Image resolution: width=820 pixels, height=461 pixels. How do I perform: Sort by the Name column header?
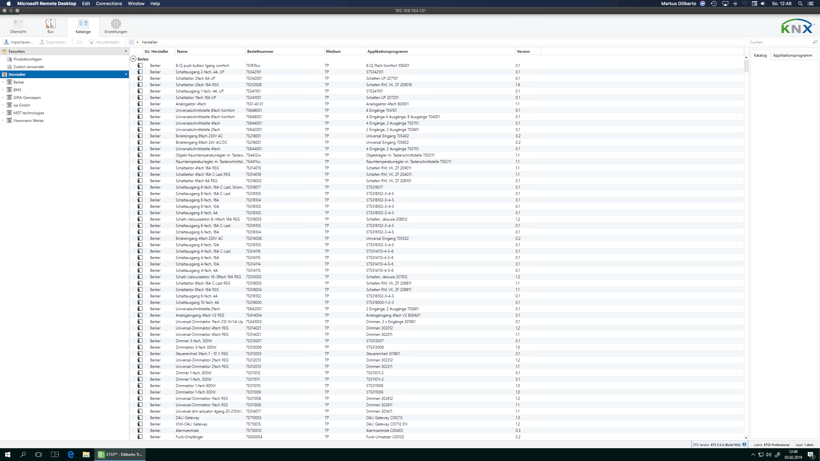[182, 52]
